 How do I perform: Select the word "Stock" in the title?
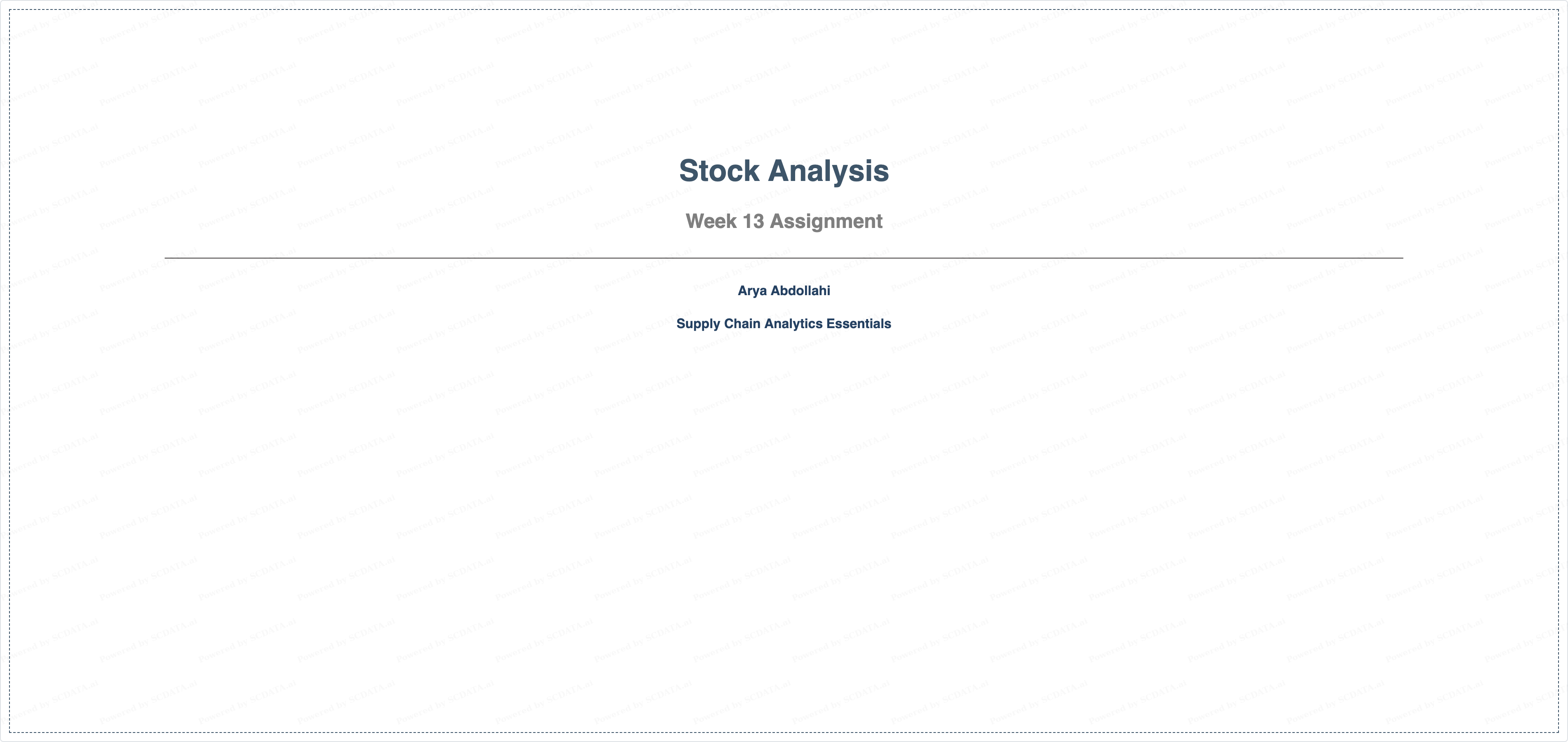click(719, 170)
